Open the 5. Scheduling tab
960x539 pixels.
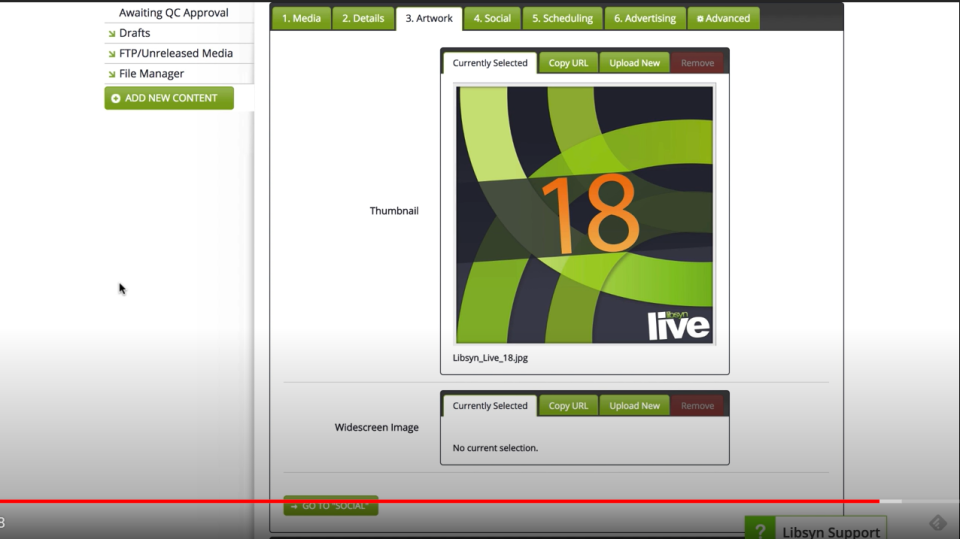[x=563, y=18]
